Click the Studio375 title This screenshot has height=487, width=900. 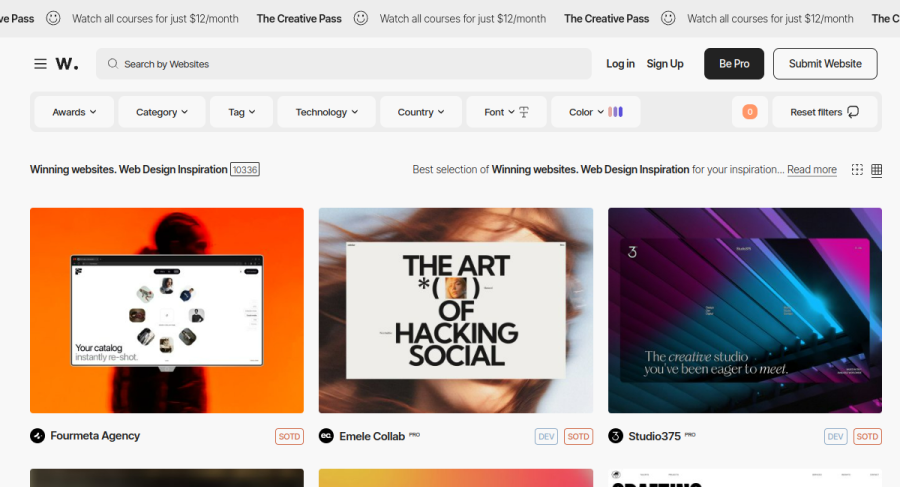[x=654, y=436]
